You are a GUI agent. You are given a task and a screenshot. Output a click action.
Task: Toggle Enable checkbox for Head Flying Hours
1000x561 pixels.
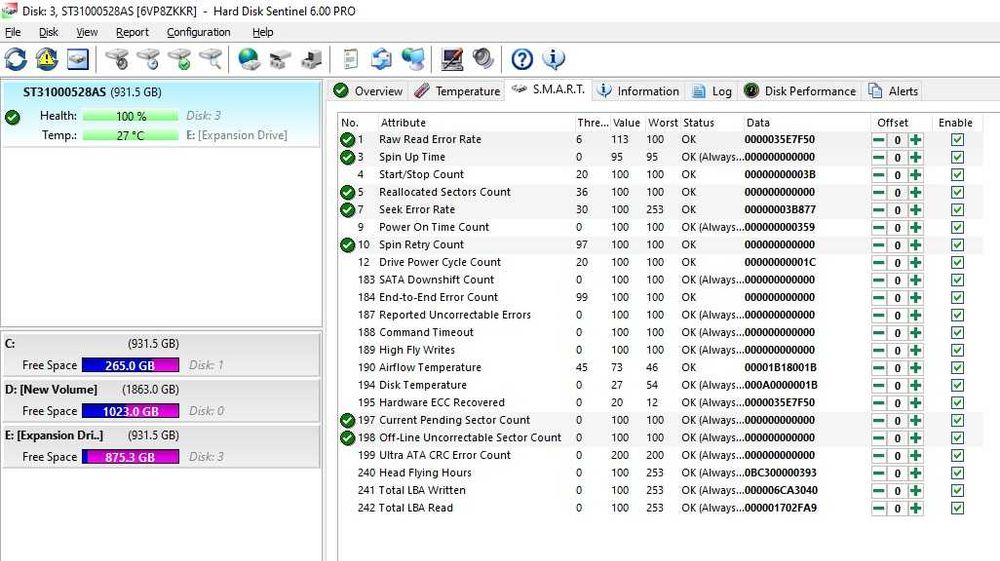pyautogui.click(x=957, y=473)
